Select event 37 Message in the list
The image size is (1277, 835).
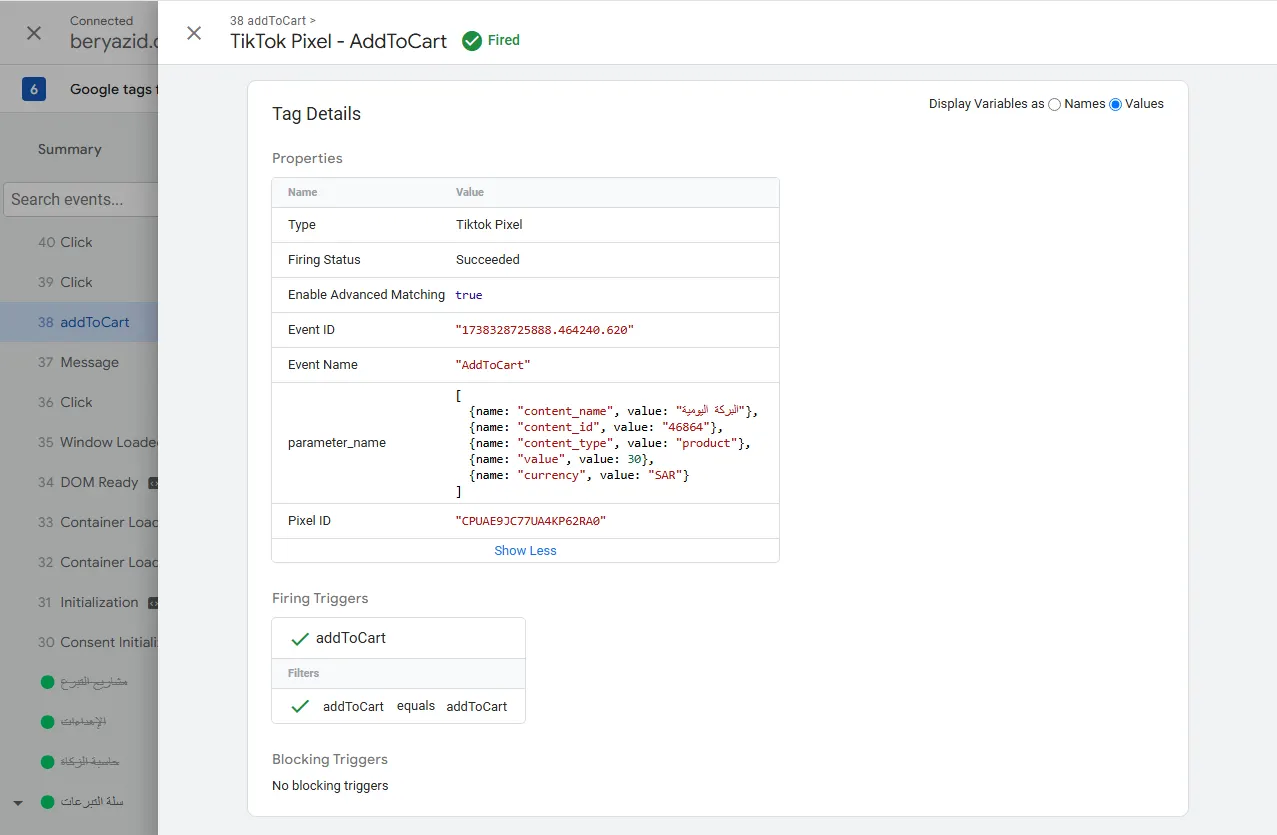pyautogui.click(x=79, y=362)
